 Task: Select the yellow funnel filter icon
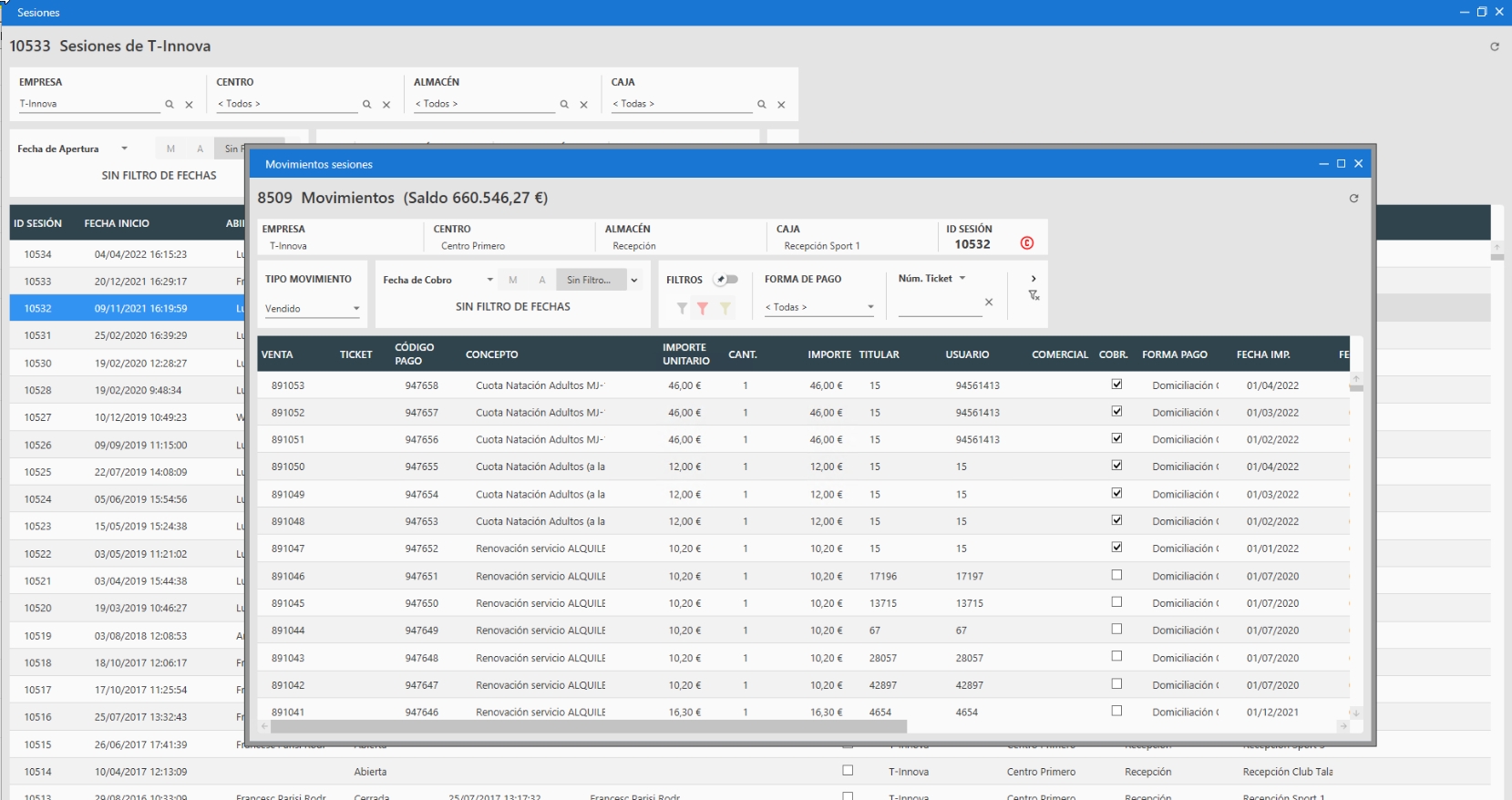(725, 309)
